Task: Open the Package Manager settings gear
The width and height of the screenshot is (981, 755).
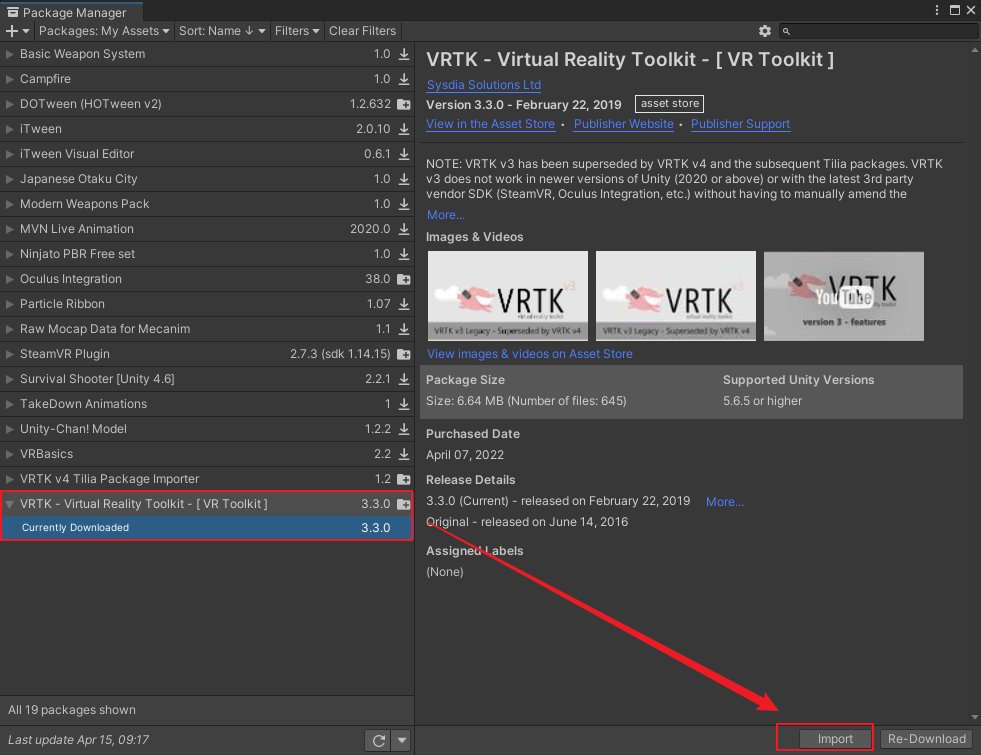Action: [x=765, y=31]
